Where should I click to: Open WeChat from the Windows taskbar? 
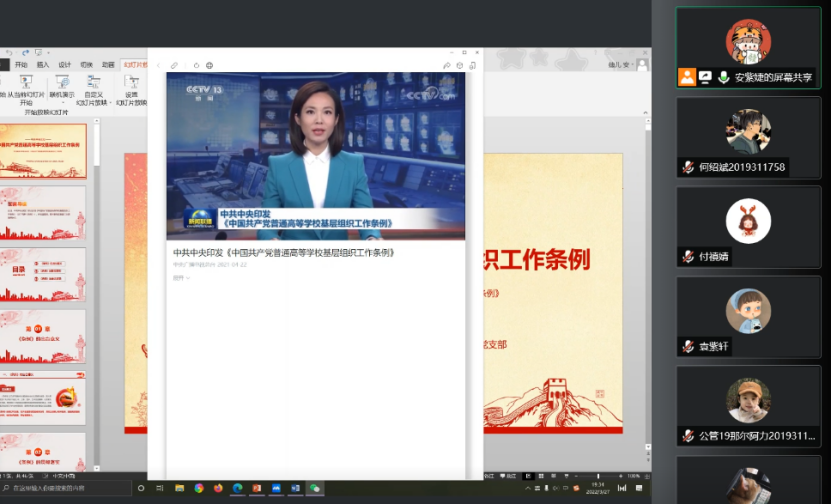coord(314,488)
